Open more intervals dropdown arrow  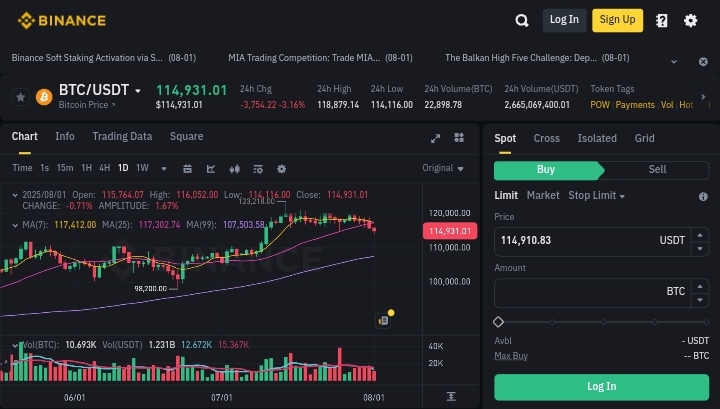[164, 169]
